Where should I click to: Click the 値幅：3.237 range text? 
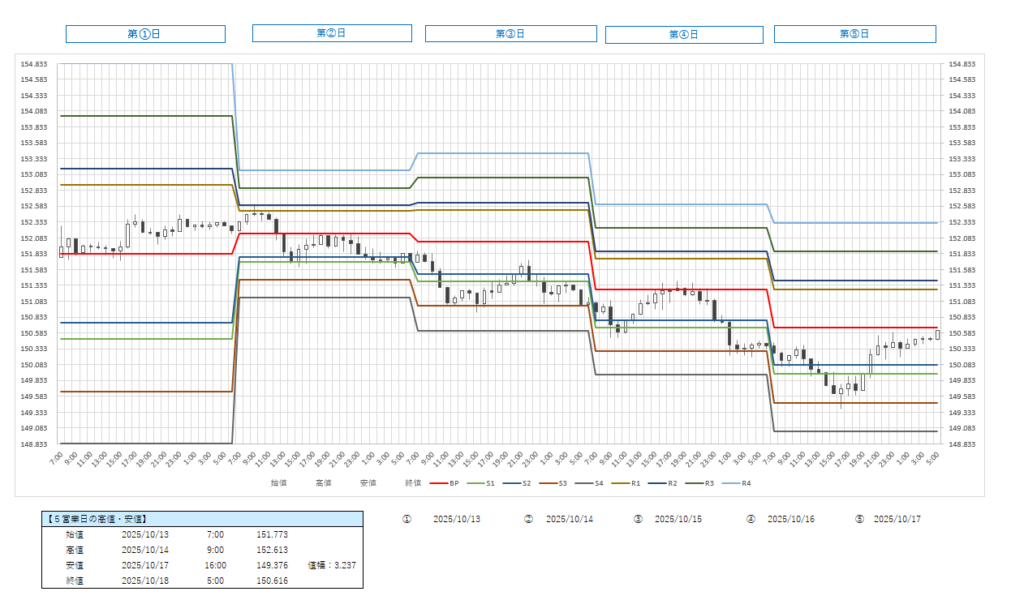(x=332, y=565)
